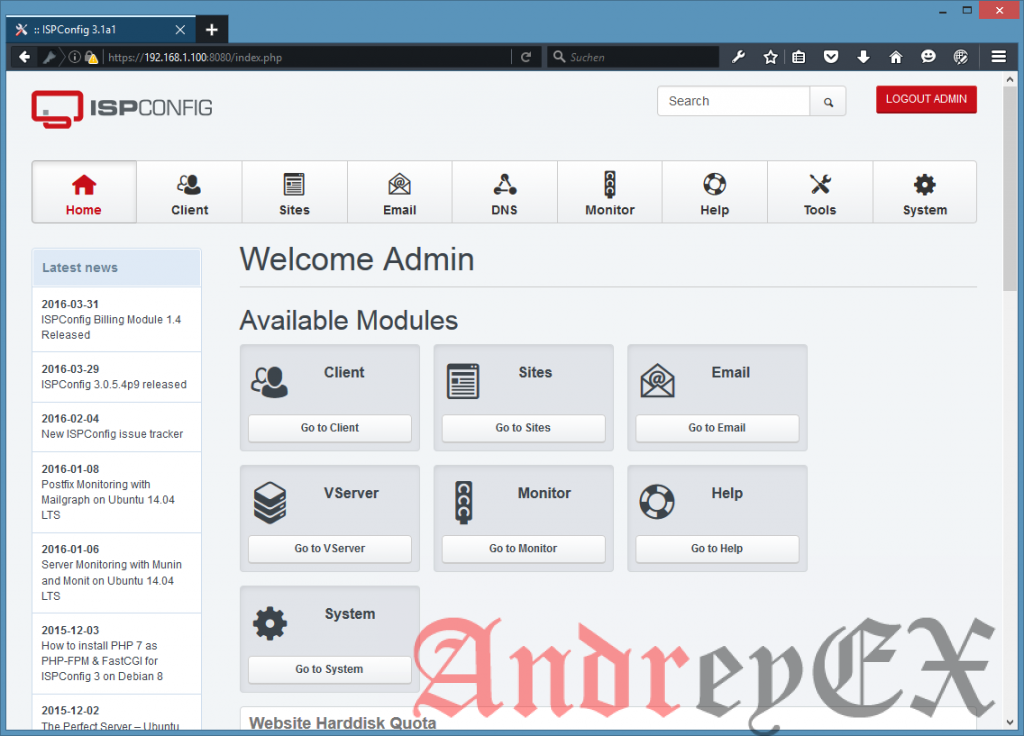
Task: Click the insecure connection padlock warning icon
Action: point(91,57)
